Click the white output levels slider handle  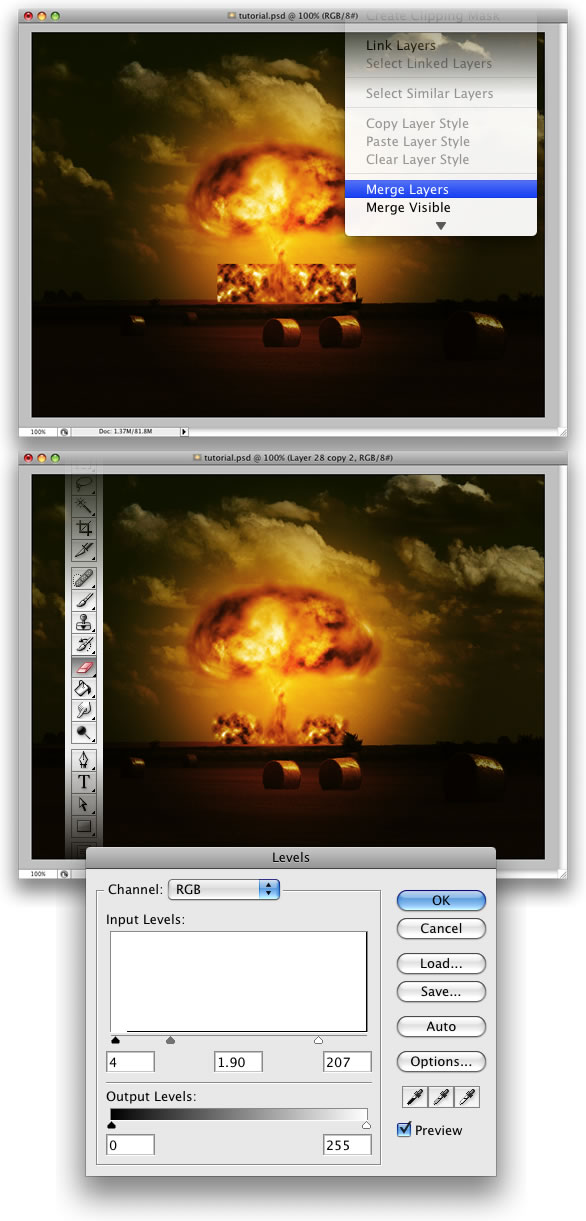tap(366, 1125)
